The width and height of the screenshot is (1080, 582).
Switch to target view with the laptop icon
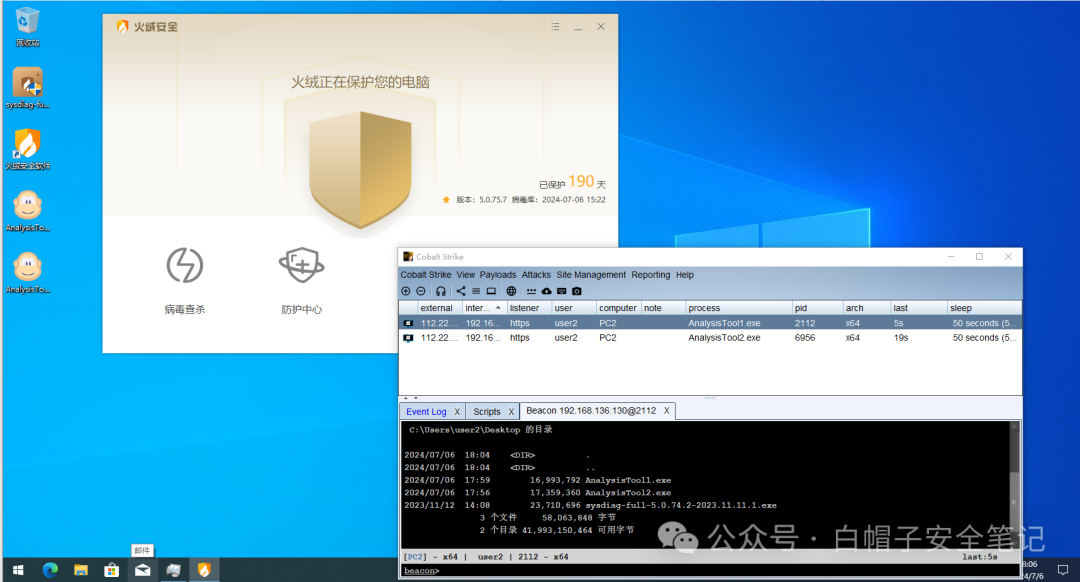[x=491, y=291]
